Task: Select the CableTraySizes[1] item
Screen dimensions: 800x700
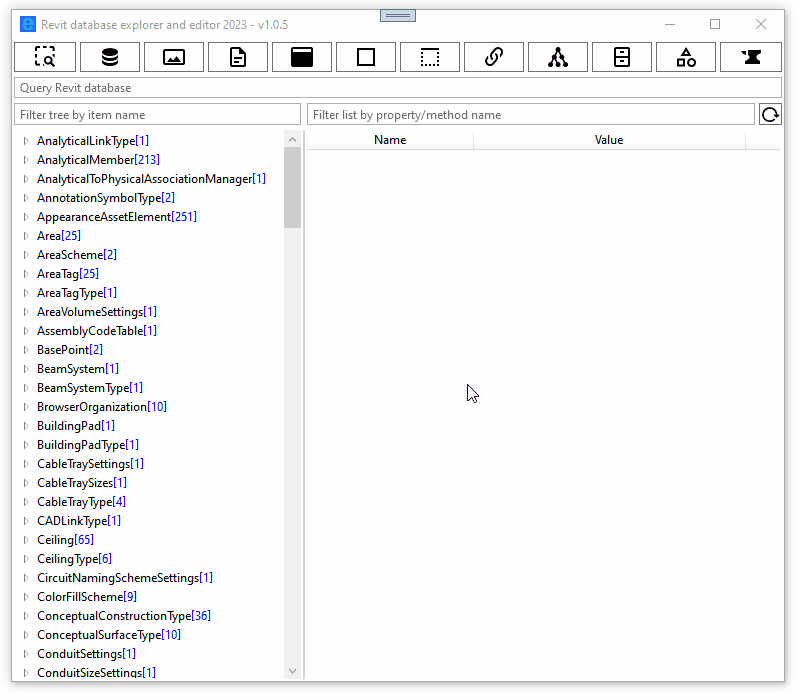Action: click(82, 483)
